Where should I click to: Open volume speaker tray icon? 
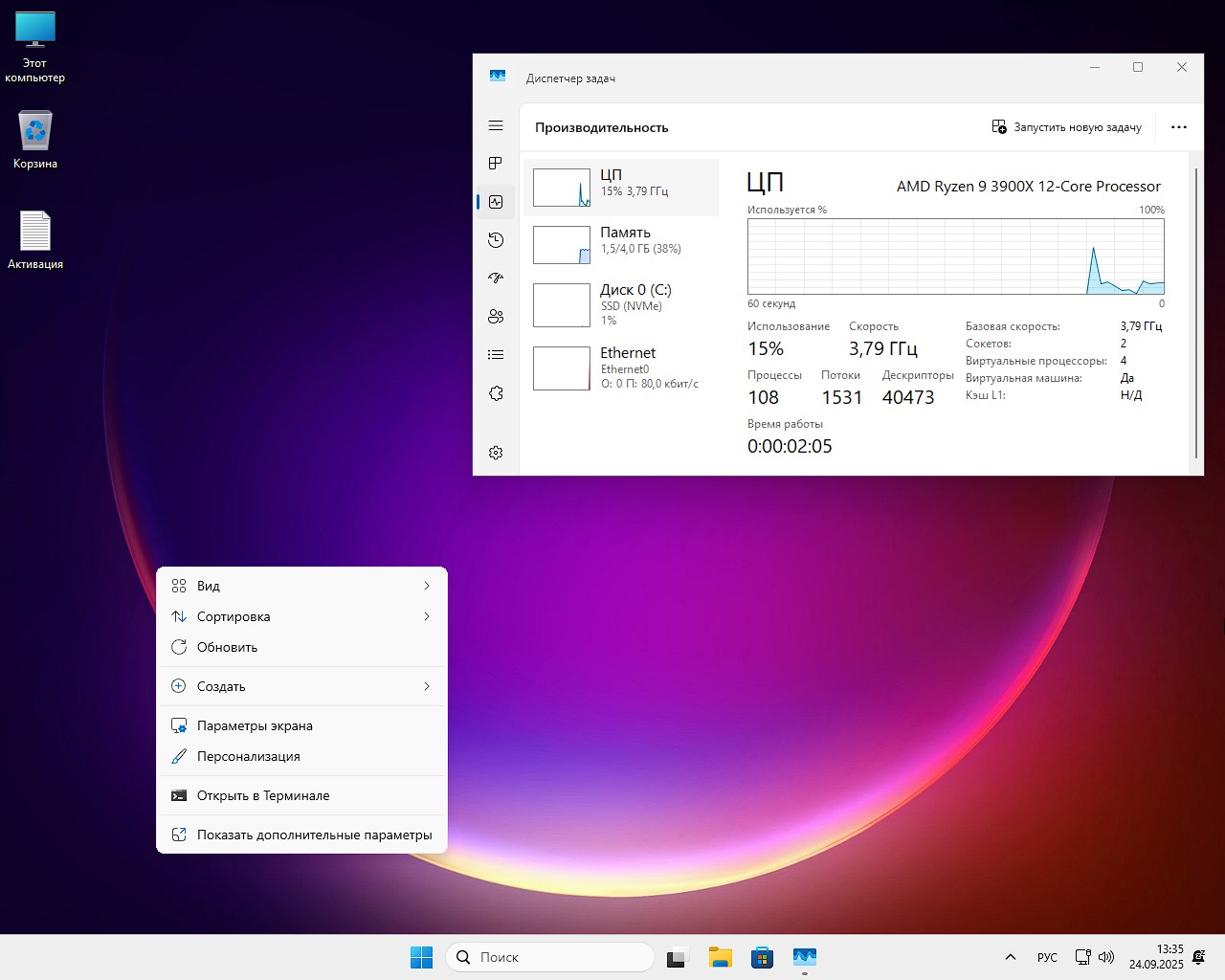pos(1106,957)
